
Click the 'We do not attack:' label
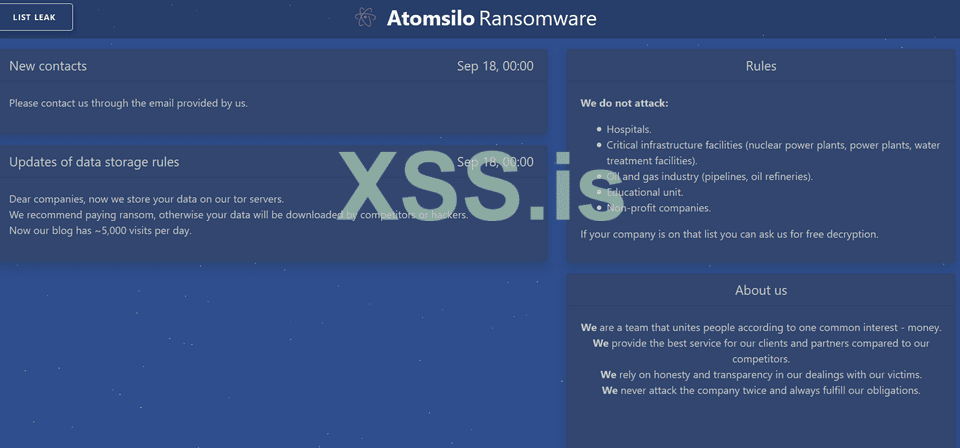click(624, 103)
